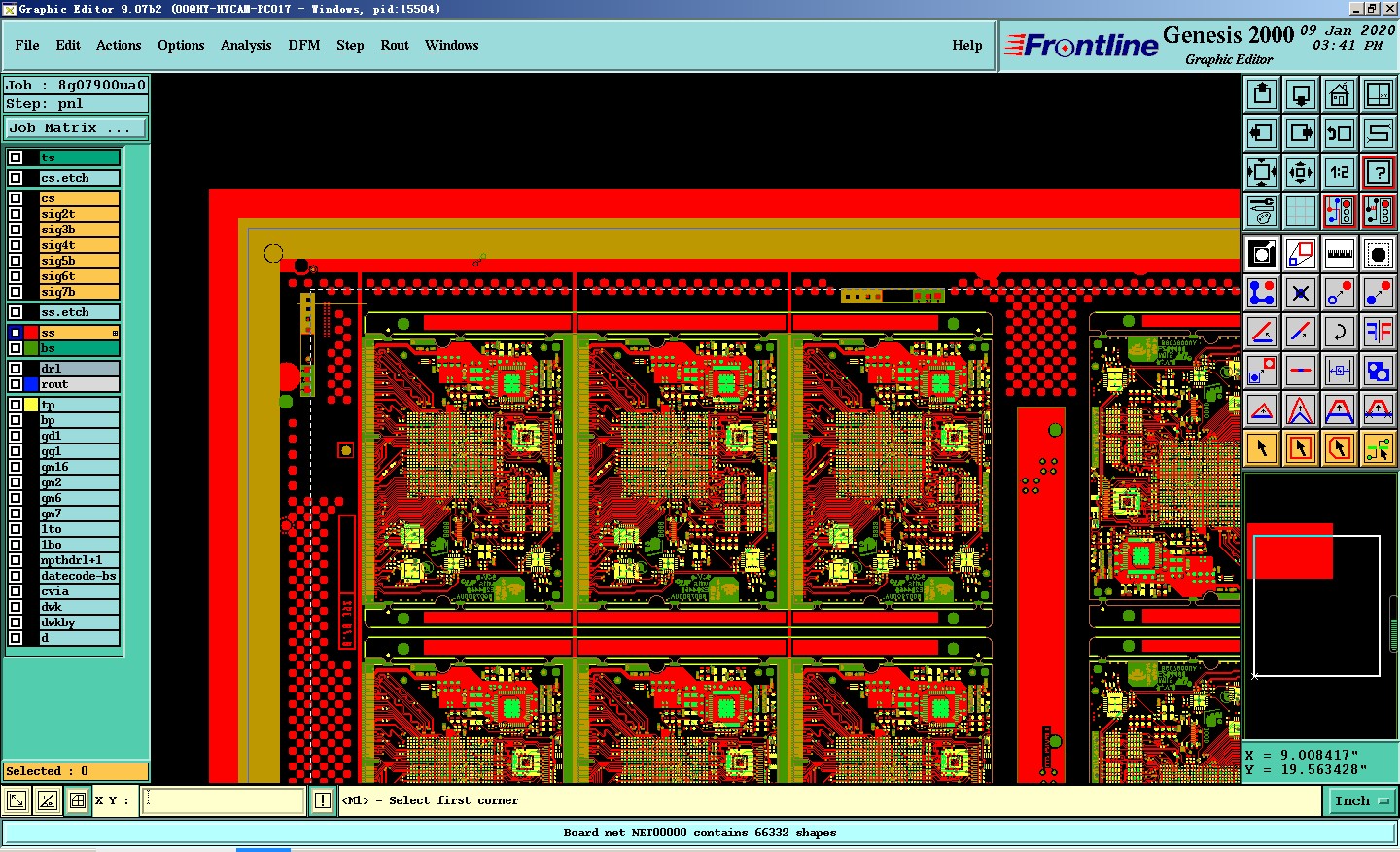1400x852 pixels.
Task: Click the exclamation mark icon beside XY field
Action: point(323,800)
